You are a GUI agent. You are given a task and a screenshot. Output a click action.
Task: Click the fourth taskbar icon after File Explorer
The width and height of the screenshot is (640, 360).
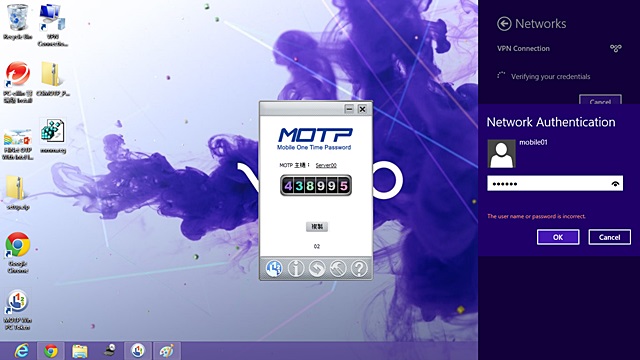(109, 351)
